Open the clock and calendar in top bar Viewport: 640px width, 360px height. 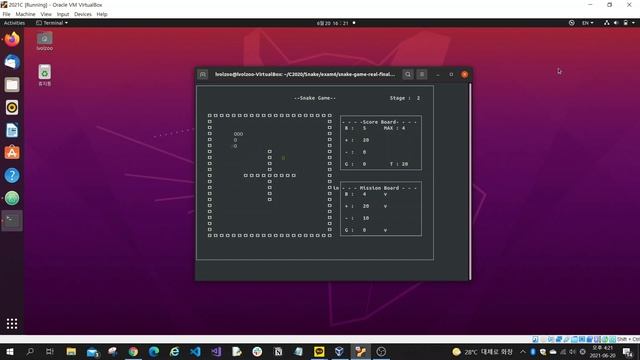[x=333, y=23]
